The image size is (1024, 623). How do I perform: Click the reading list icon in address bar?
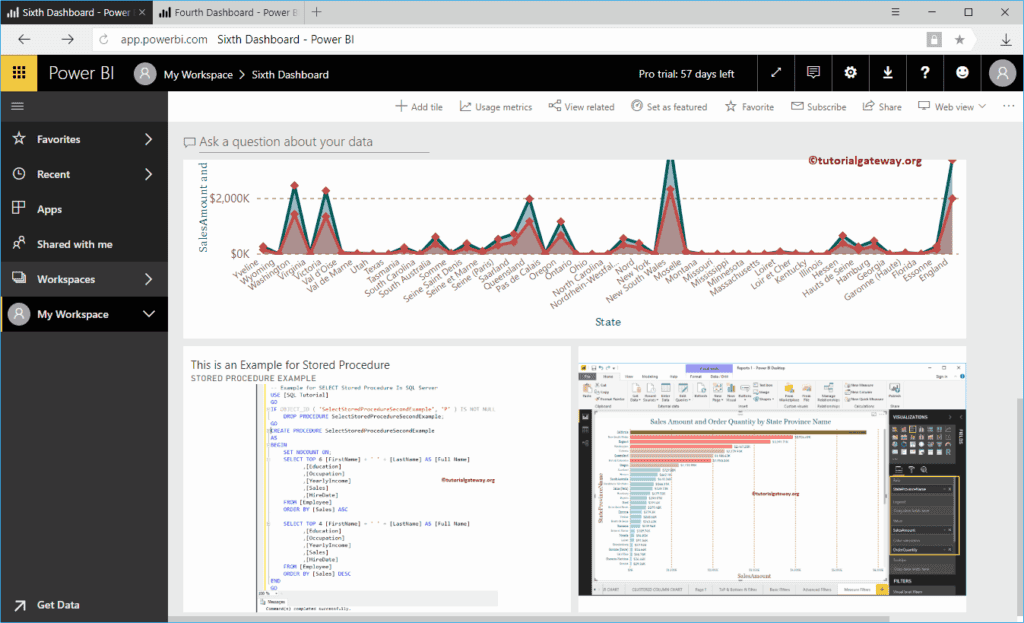tap(935, 40)
